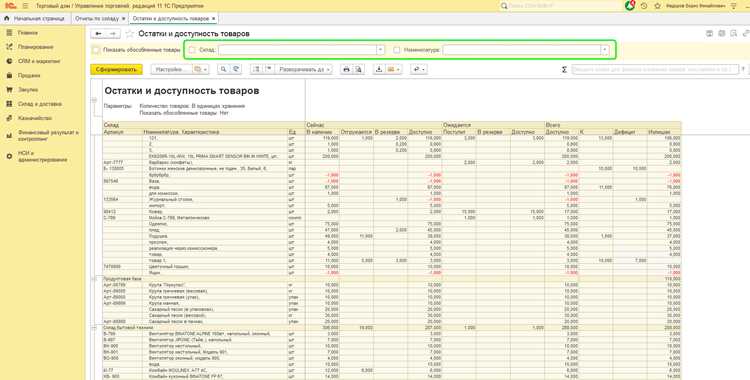Close the 'Остатки и доступность товаров' tab
The height and width of the screenshot is (380, 750).
click(214, 18)
